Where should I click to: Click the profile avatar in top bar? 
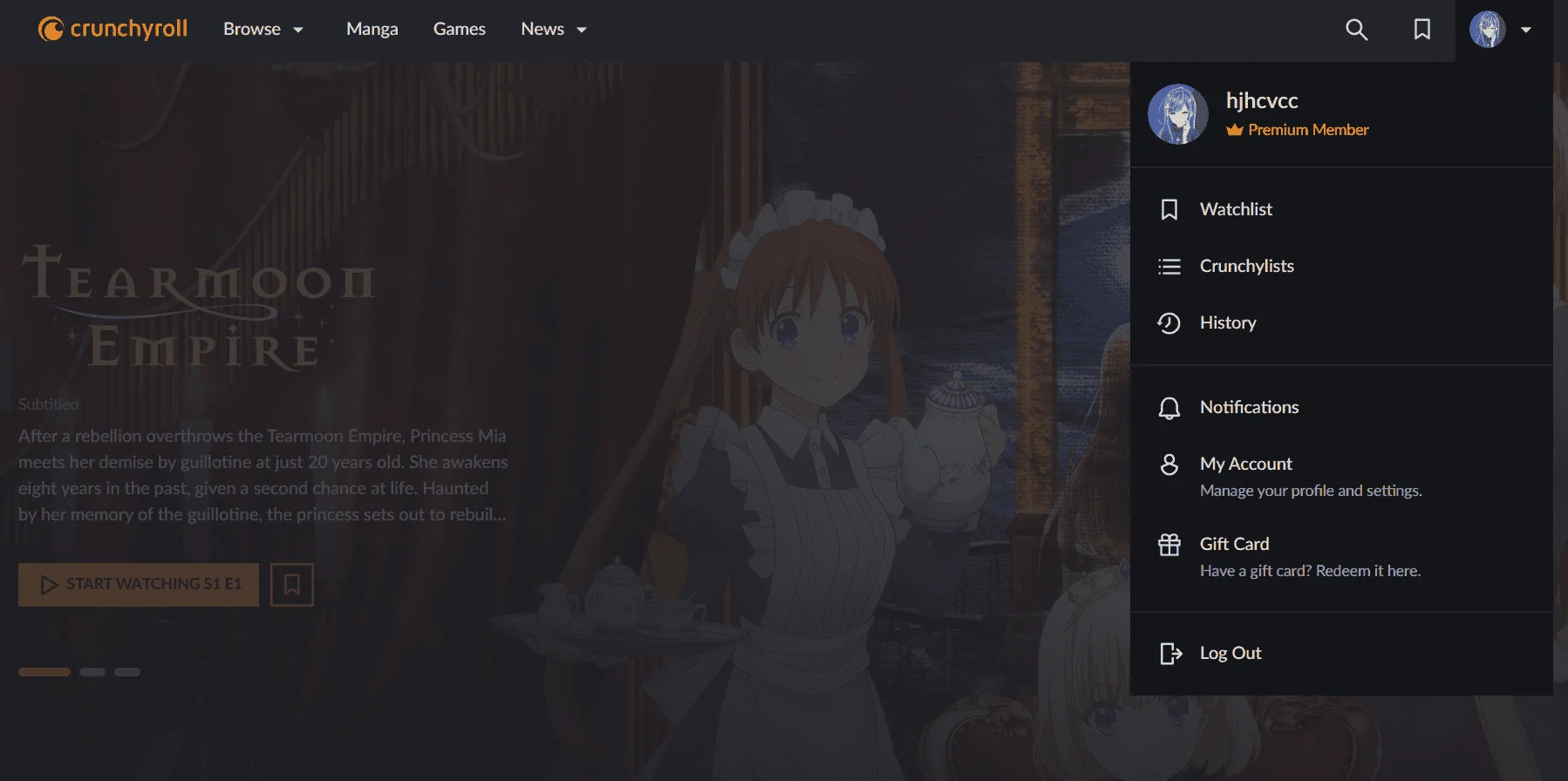click(x=1488, y=30)
